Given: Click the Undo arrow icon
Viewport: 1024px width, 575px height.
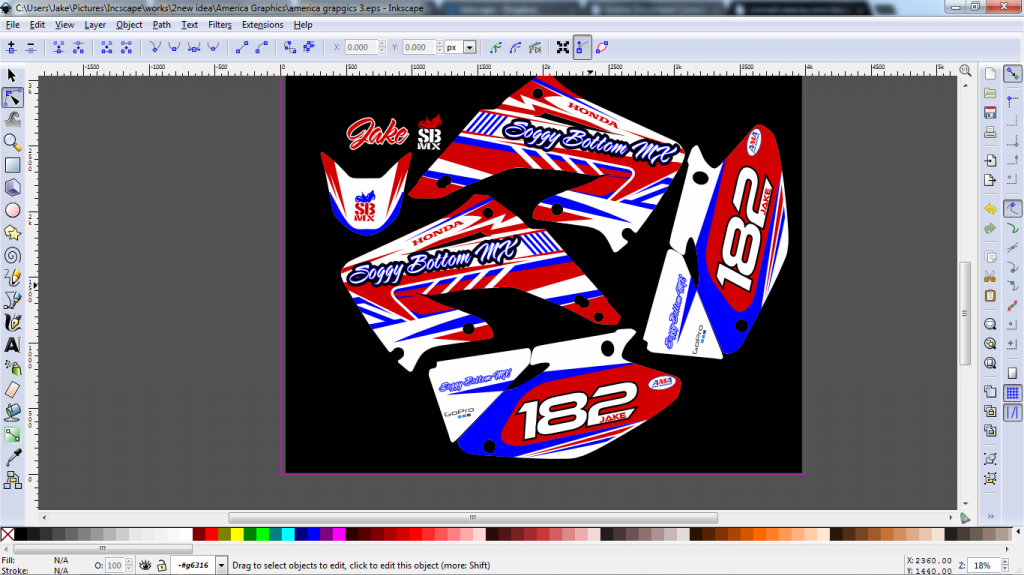Looking at the screenshot, I should 990,208.
